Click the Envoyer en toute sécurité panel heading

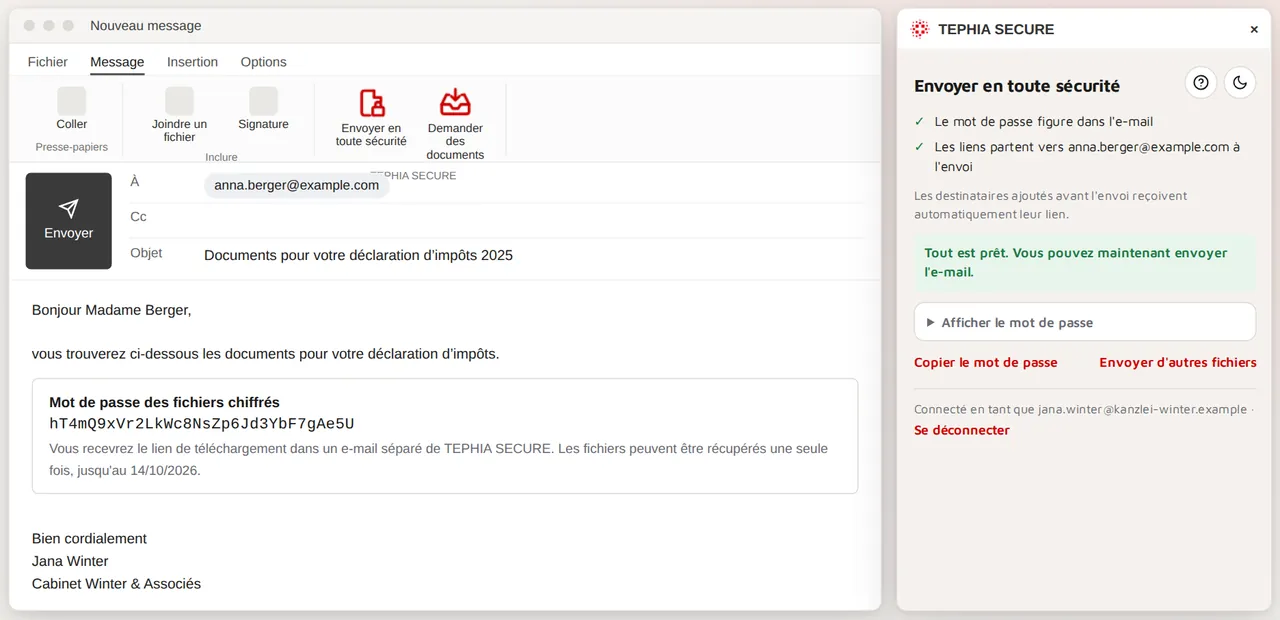1017,86
